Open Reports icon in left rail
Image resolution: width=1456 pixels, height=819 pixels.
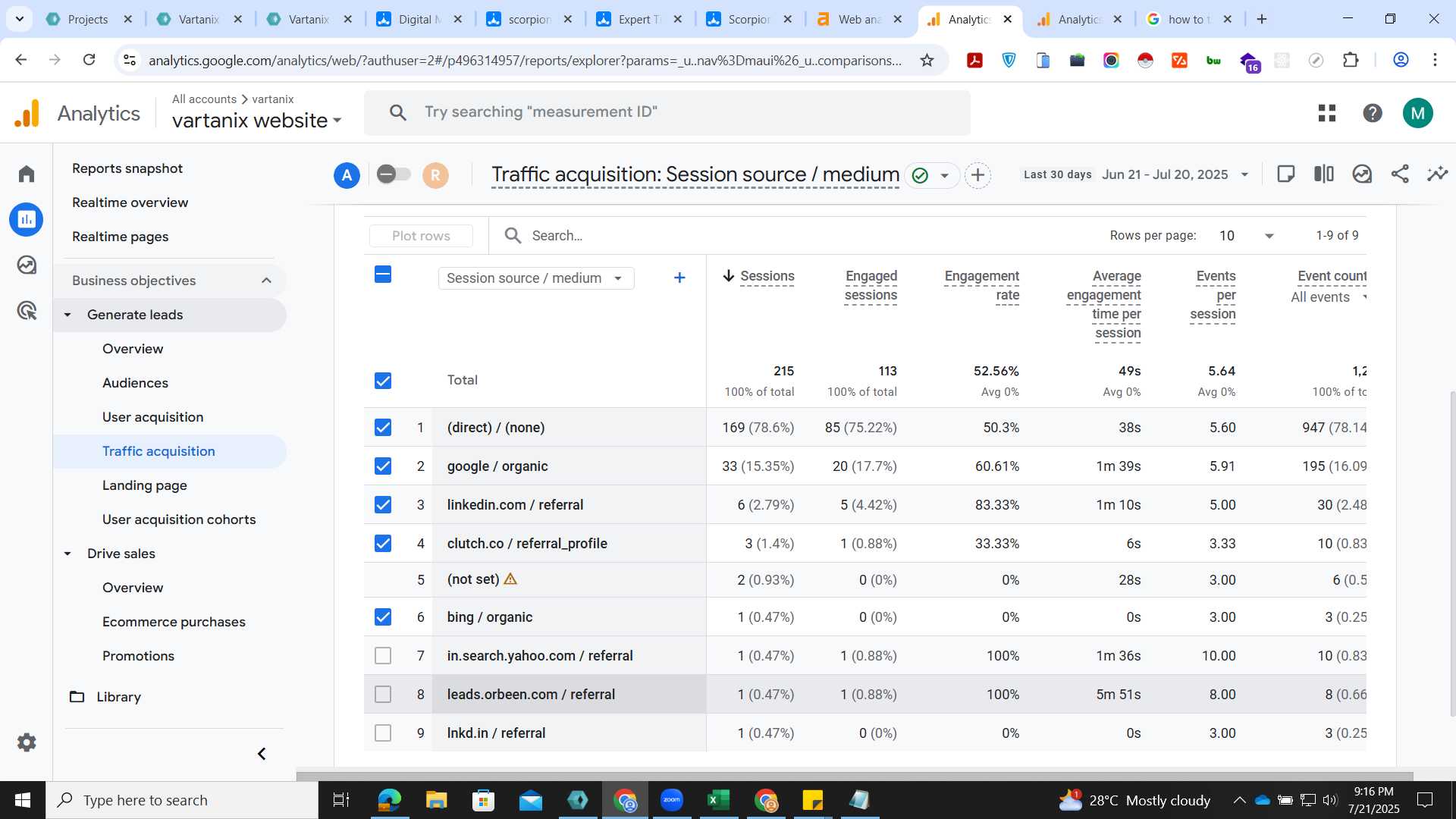[27, 219]
